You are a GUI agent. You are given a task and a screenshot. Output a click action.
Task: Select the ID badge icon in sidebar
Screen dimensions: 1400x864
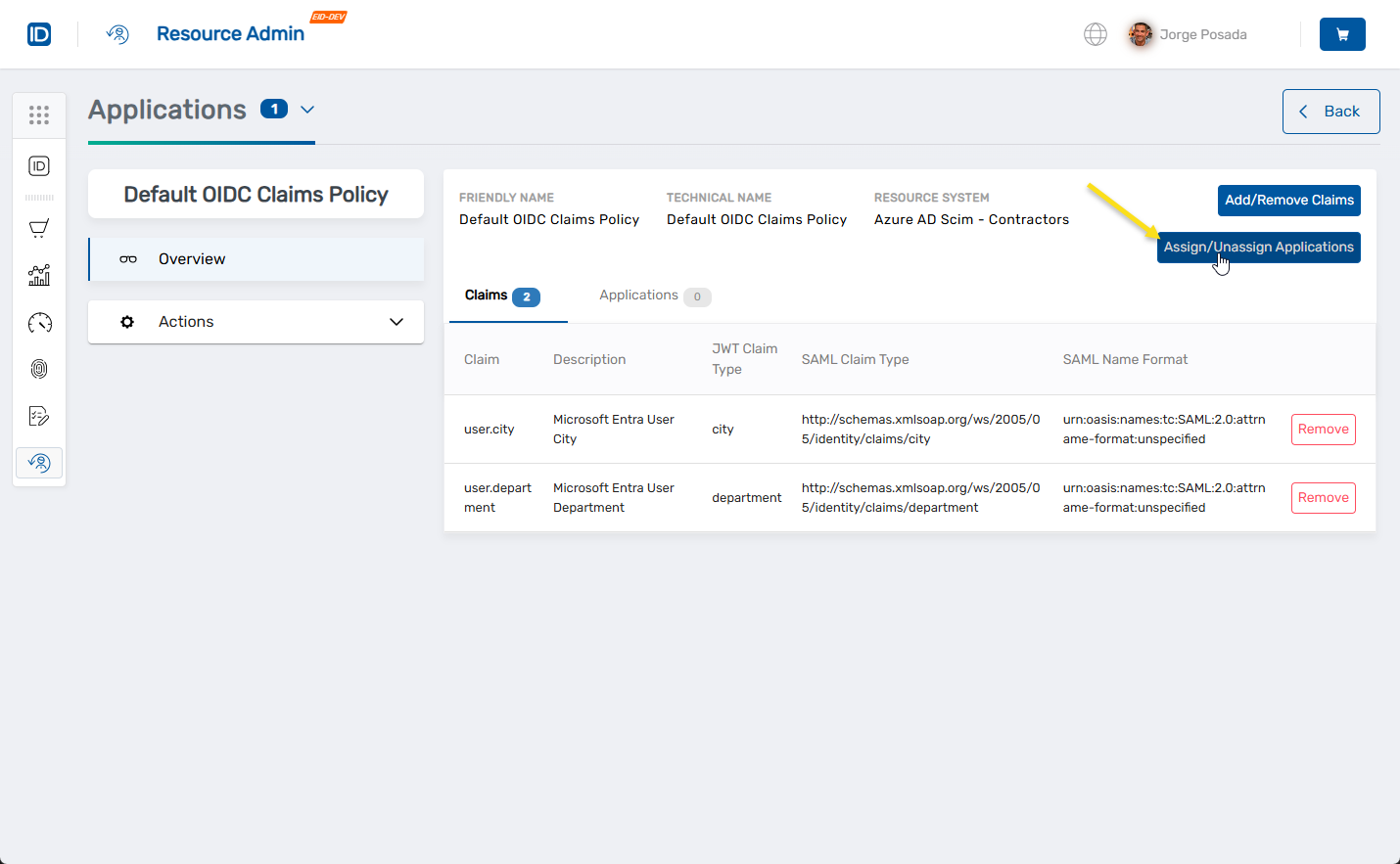tap(39, 166)
